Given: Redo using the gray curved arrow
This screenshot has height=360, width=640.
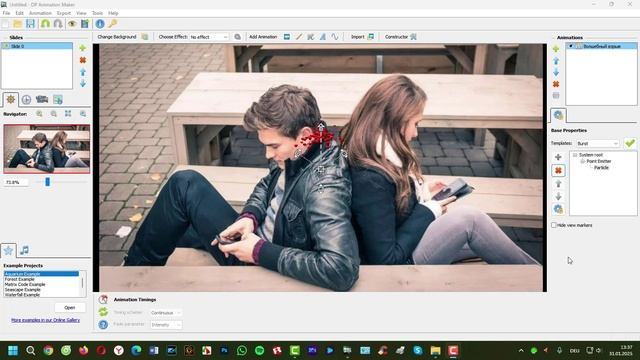Looking at the screenshot, I should (x=58, y=24).
